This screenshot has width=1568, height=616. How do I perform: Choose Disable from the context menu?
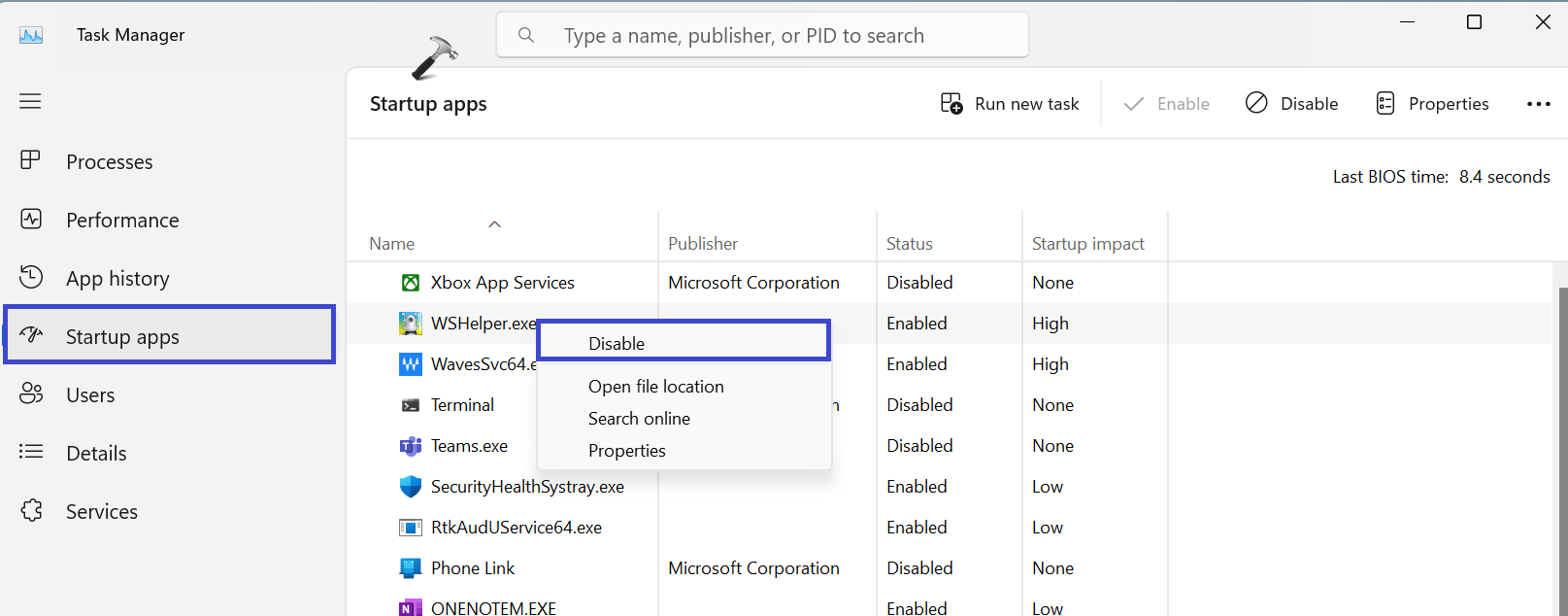(x=617, y=343)
